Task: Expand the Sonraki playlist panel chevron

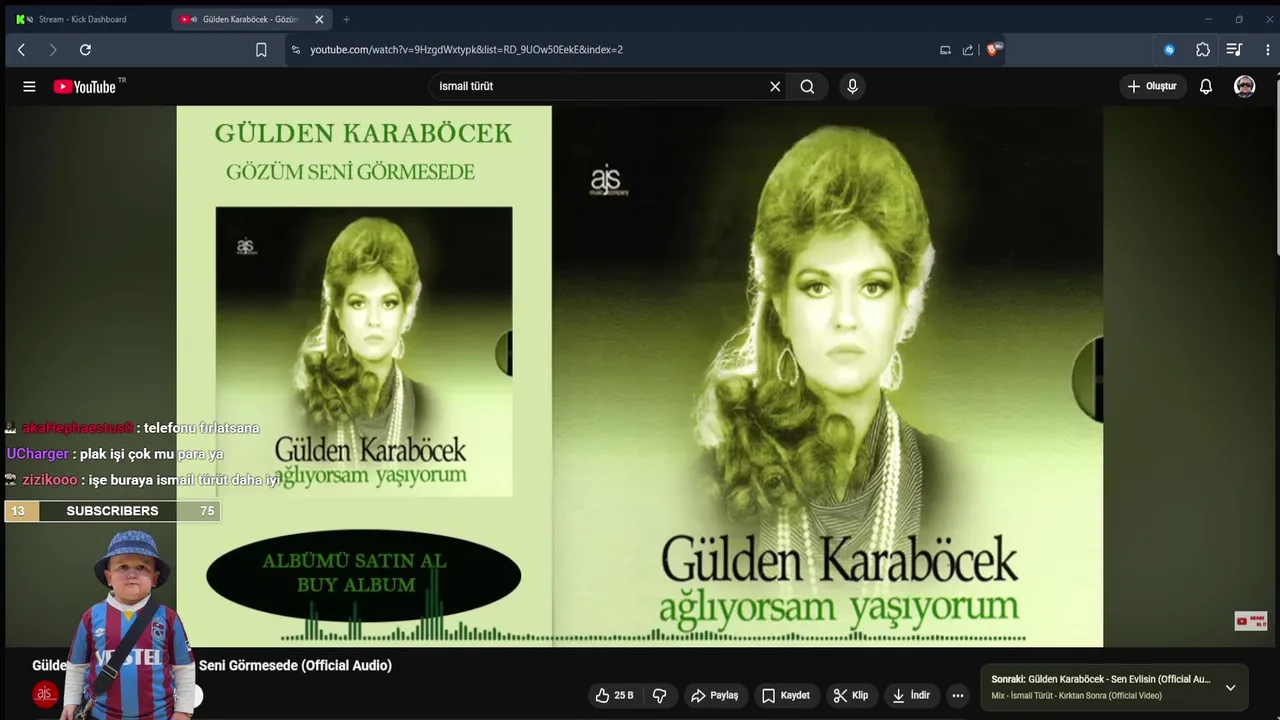Action: [x=1230, y=687]
